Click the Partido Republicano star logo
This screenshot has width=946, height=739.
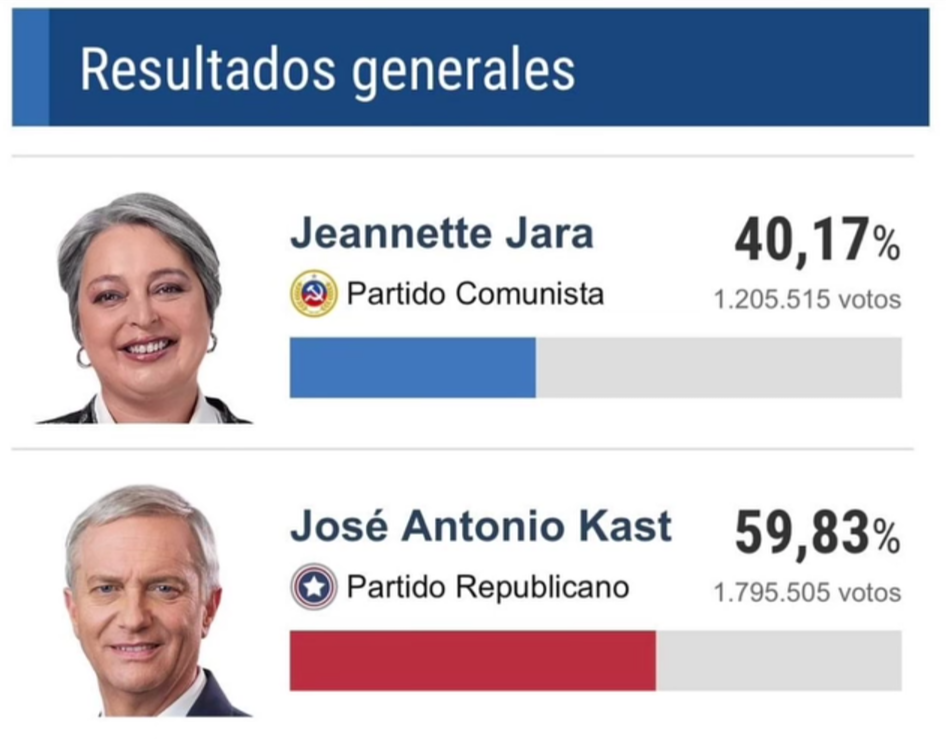pos(314,587)
